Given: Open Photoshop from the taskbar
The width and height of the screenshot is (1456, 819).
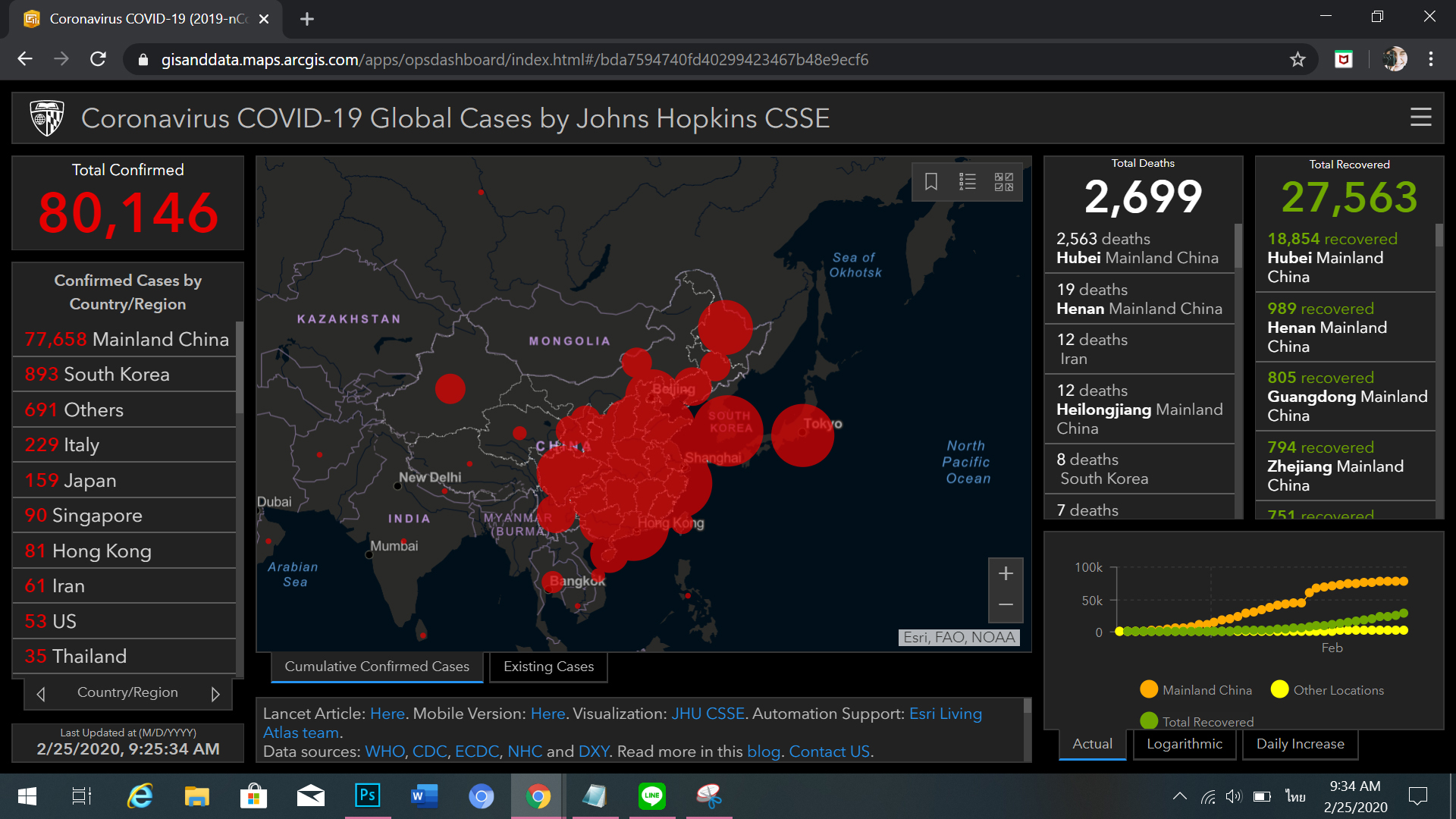Looking at the screenshot, I should tap(367, 795).
